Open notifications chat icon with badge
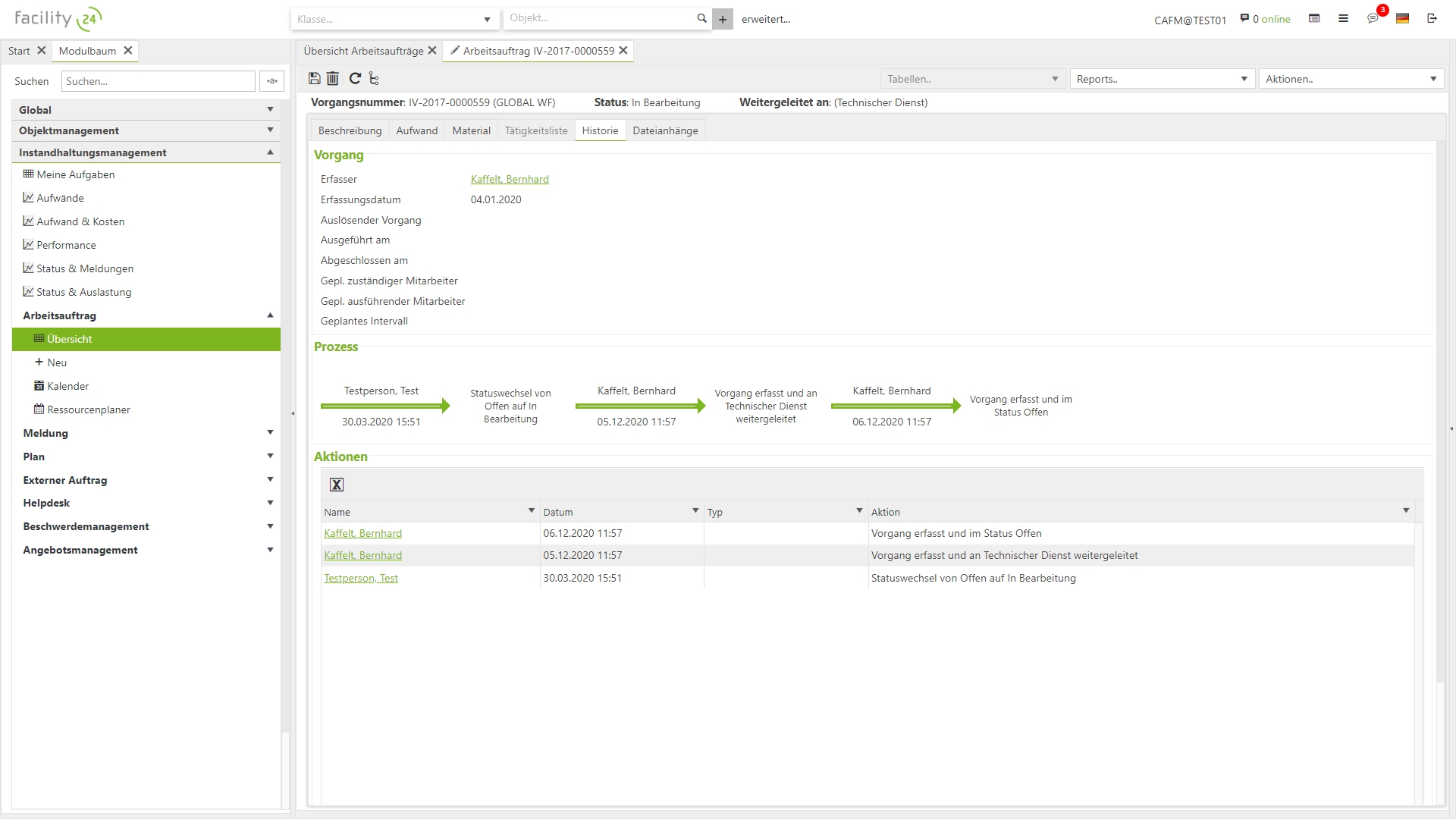Screen dimensions: 1456x819 1373,18
